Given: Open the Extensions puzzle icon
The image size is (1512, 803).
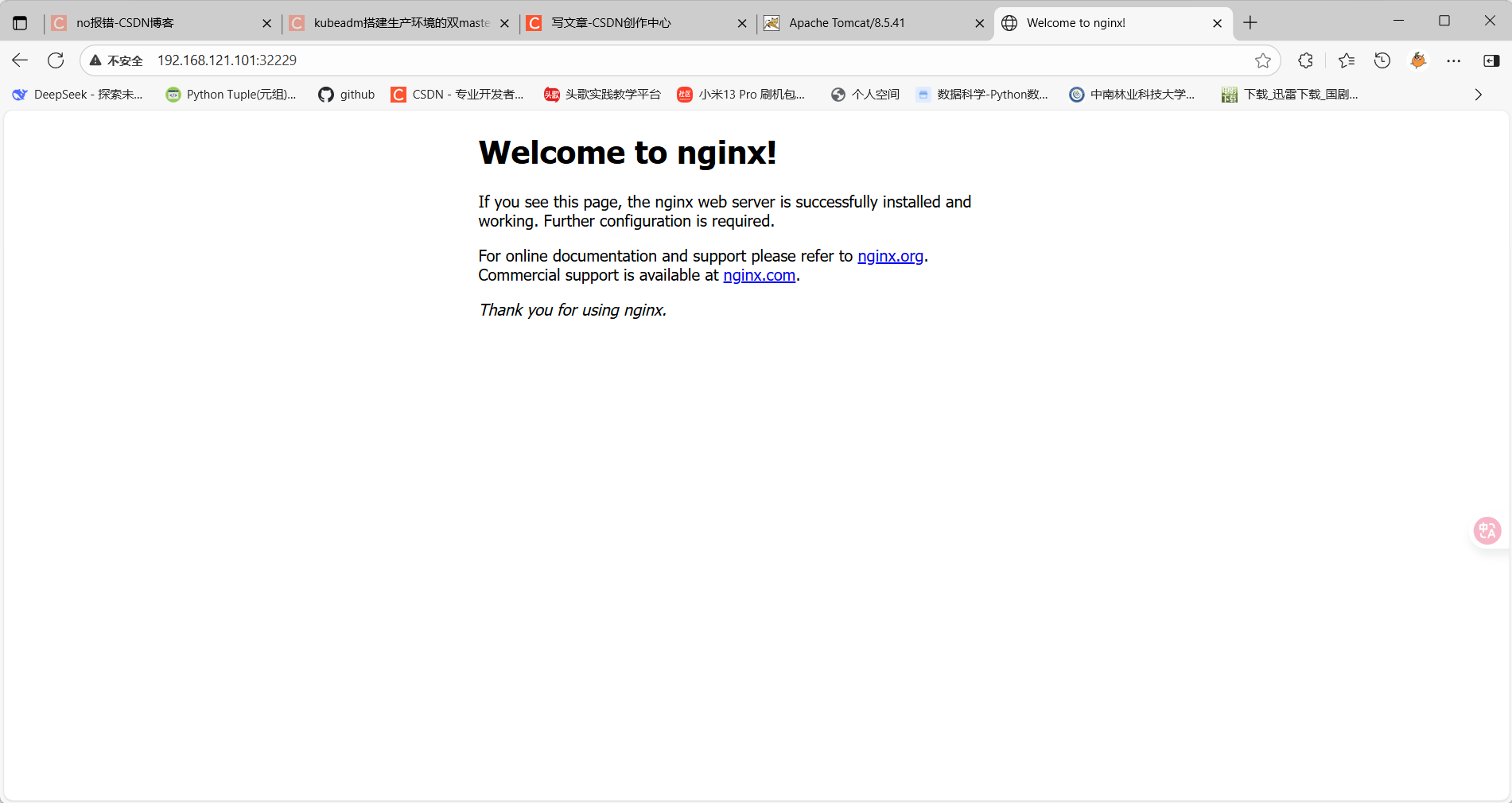Looking at the screenshot, I should pos(1305,60).
